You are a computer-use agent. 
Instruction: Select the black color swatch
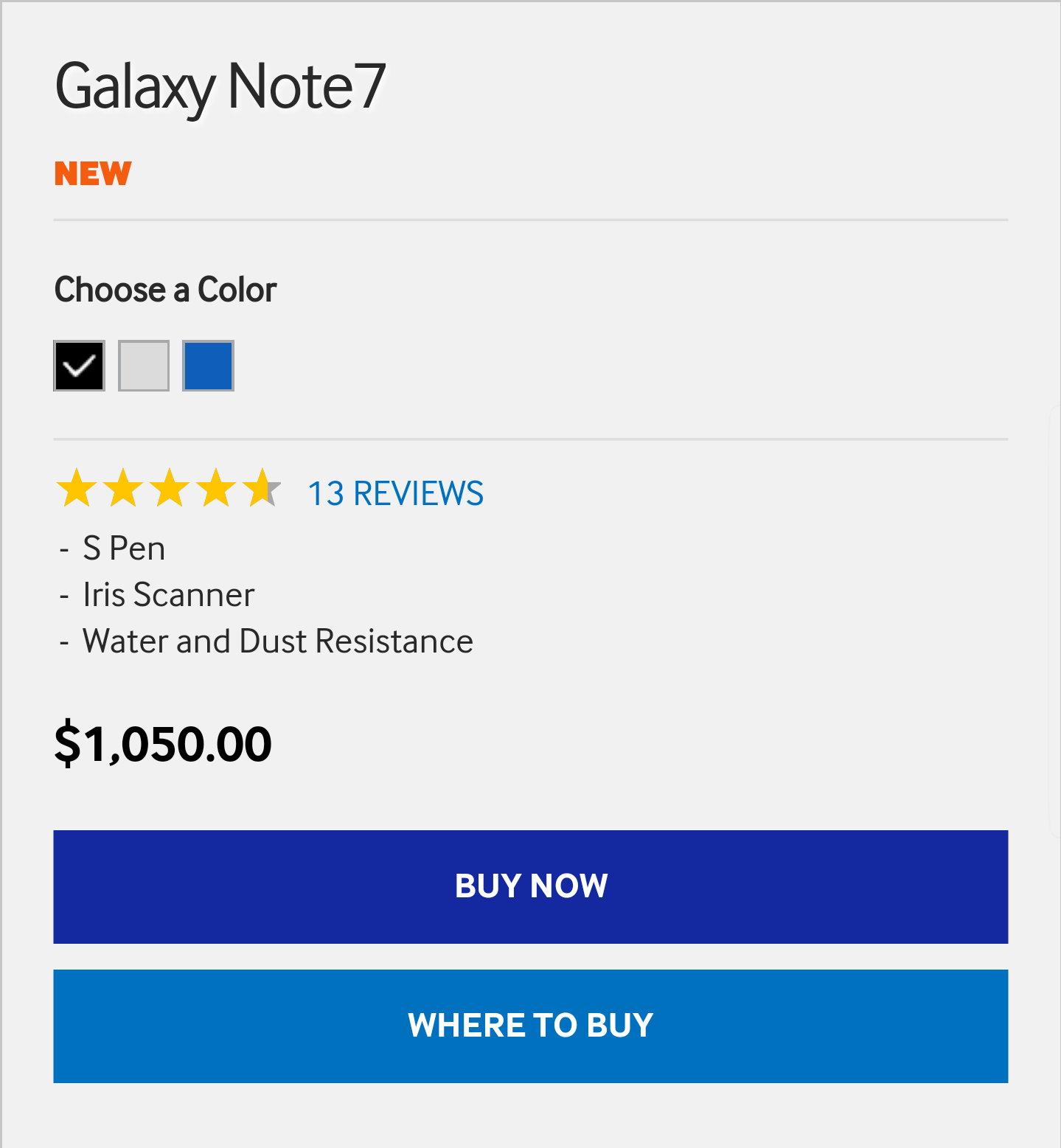[79, 366]
